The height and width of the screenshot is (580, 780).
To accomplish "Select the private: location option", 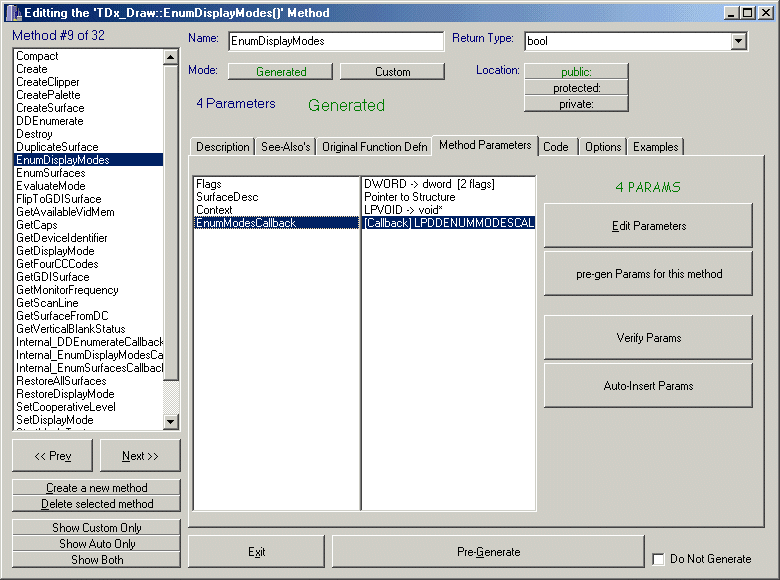I will (576, 104).
